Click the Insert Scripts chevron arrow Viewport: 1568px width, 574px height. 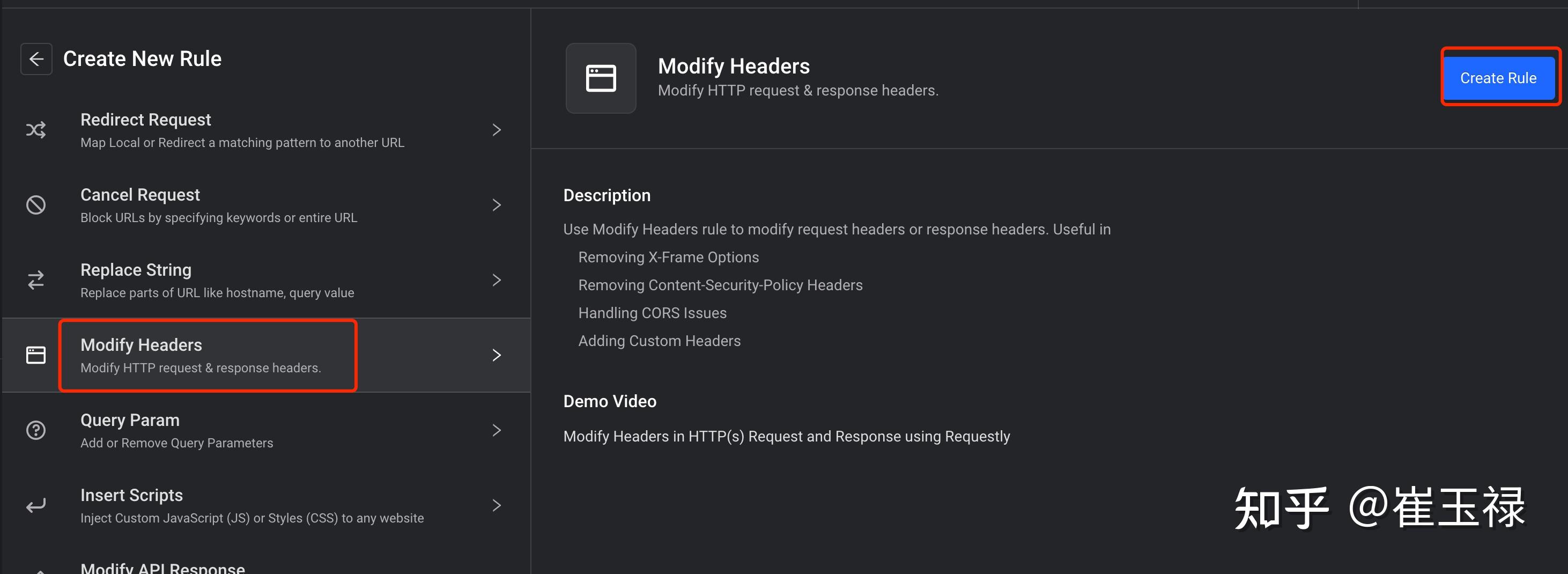tap(496, 505)
